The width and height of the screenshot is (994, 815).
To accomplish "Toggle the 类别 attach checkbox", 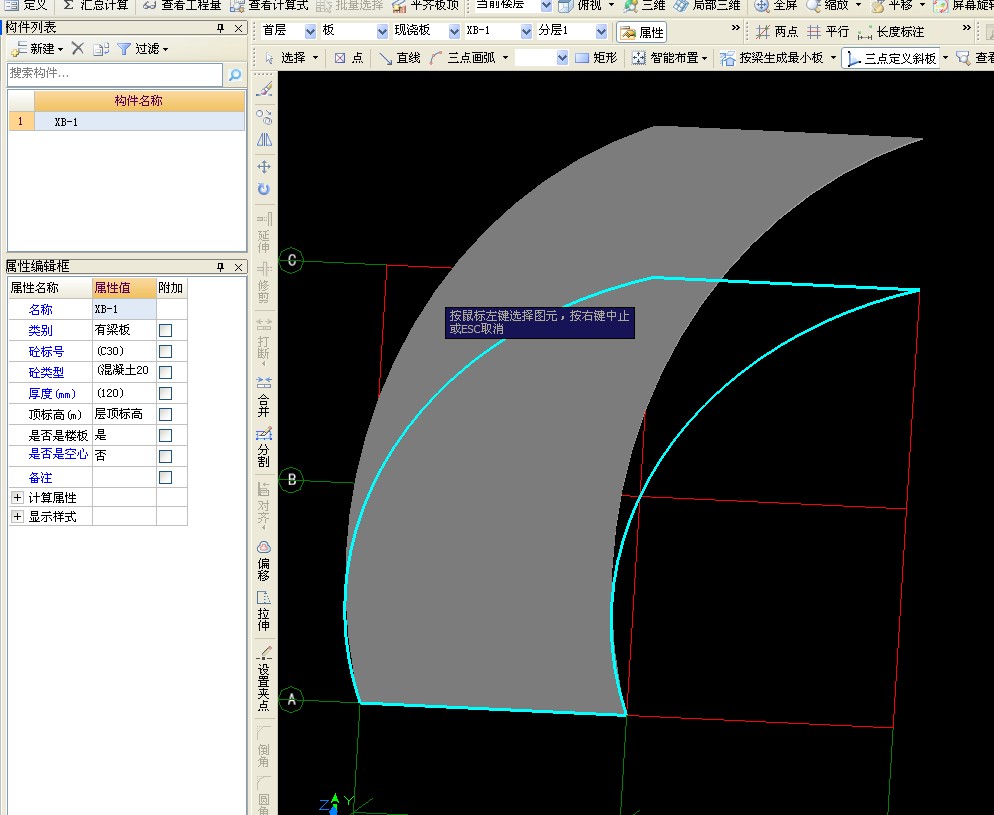I will (165, 330).
